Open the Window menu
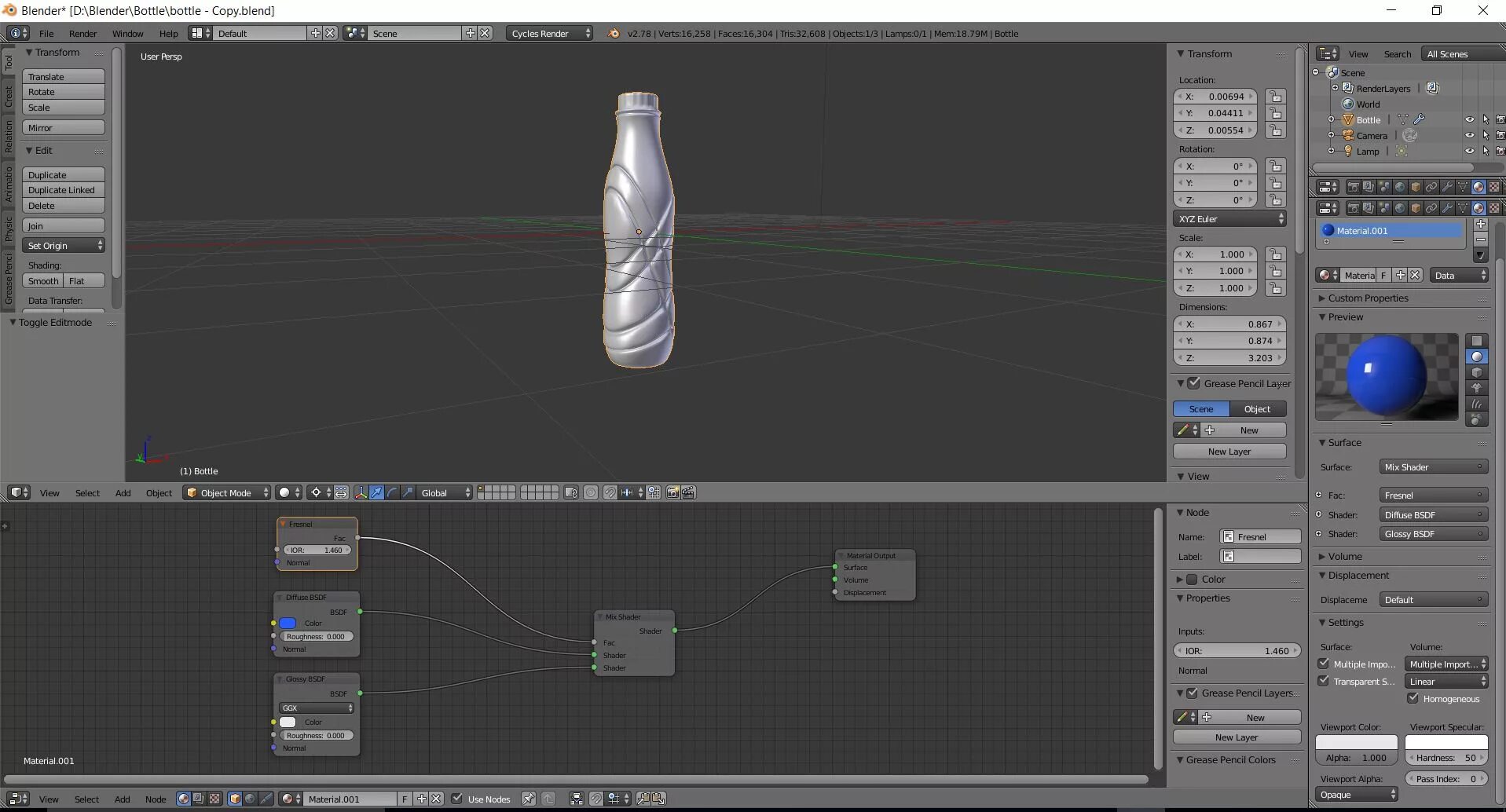 [x=127, y=33]
